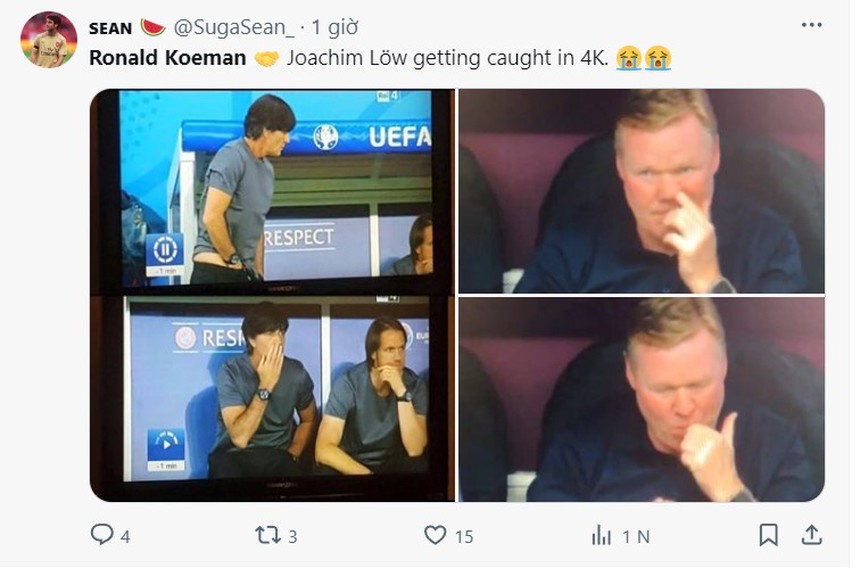Click the blue play icon in bottom-left photo
Image resolution: width=860 pixels, height=568 pixels.
[165, 445]
